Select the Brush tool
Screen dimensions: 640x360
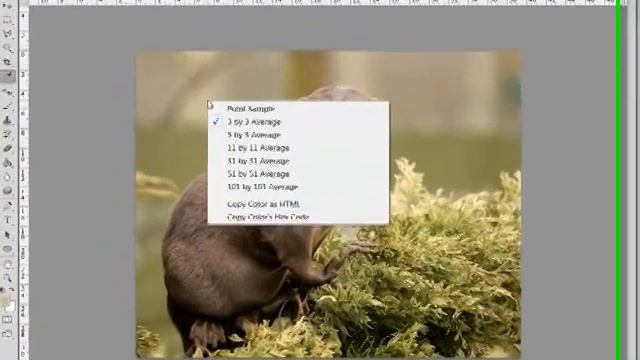click(x=7, y=106)
